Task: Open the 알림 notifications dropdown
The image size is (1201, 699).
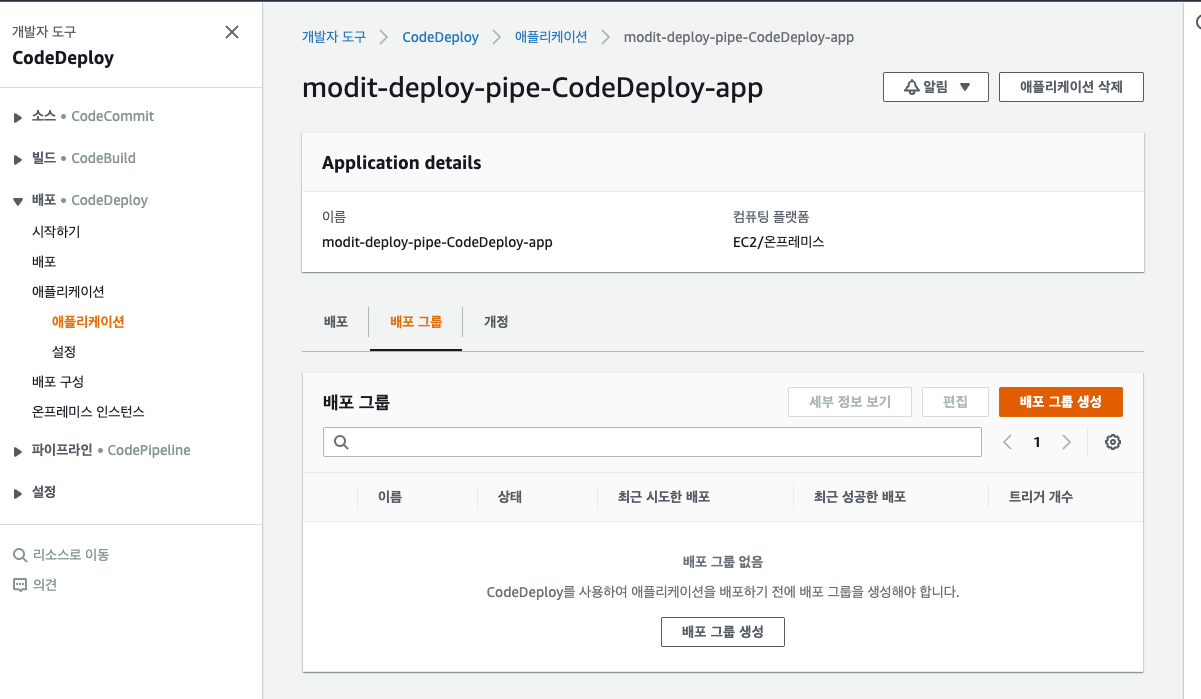Action: point(936,87)
